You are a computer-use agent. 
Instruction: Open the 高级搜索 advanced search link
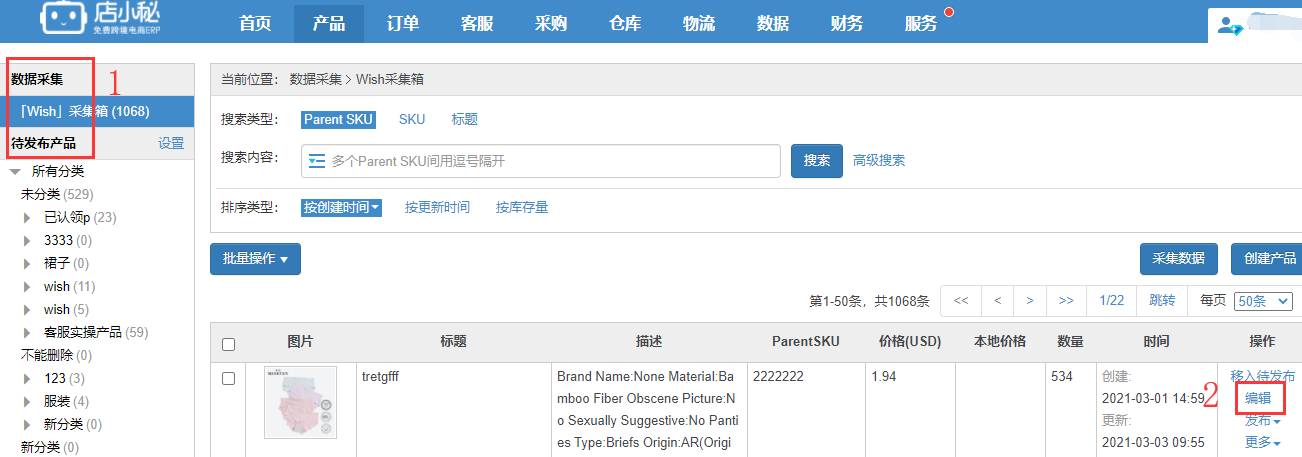click(x=878, y=160)
